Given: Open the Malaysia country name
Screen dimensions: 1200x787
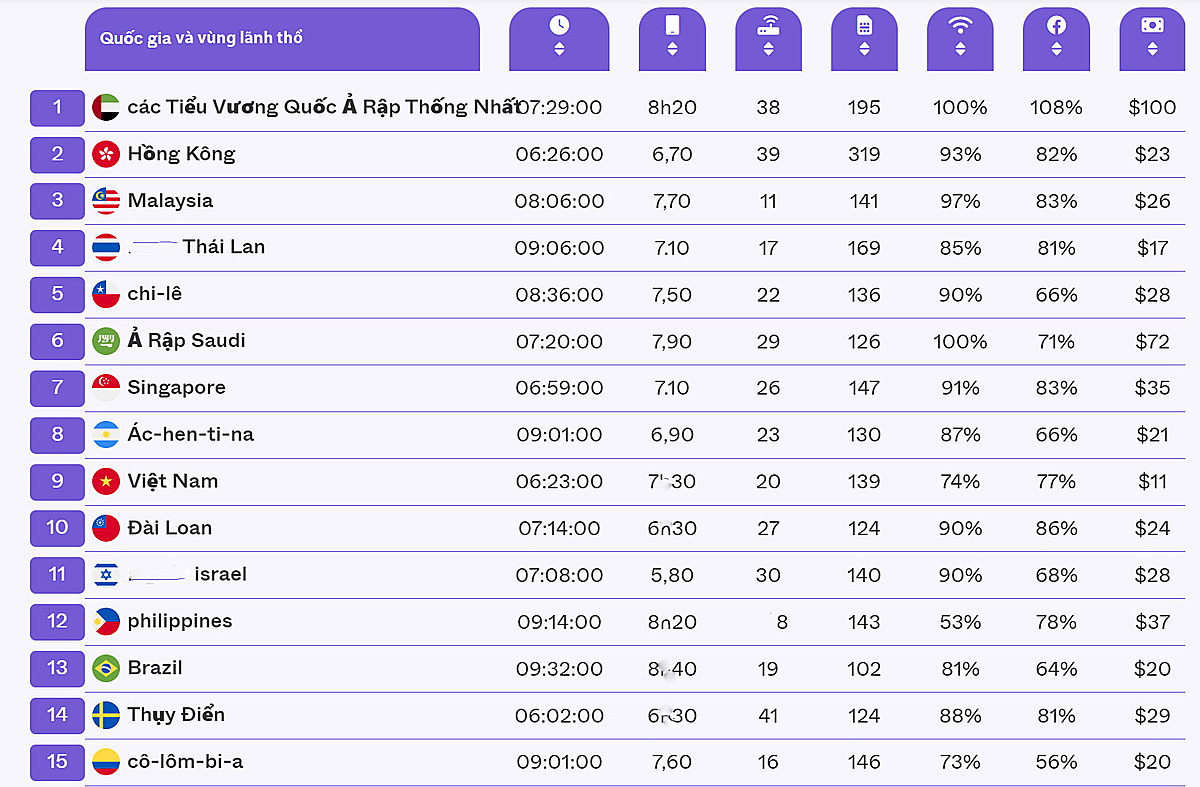Looking at the screenshot, I should (x=170, y=200).
